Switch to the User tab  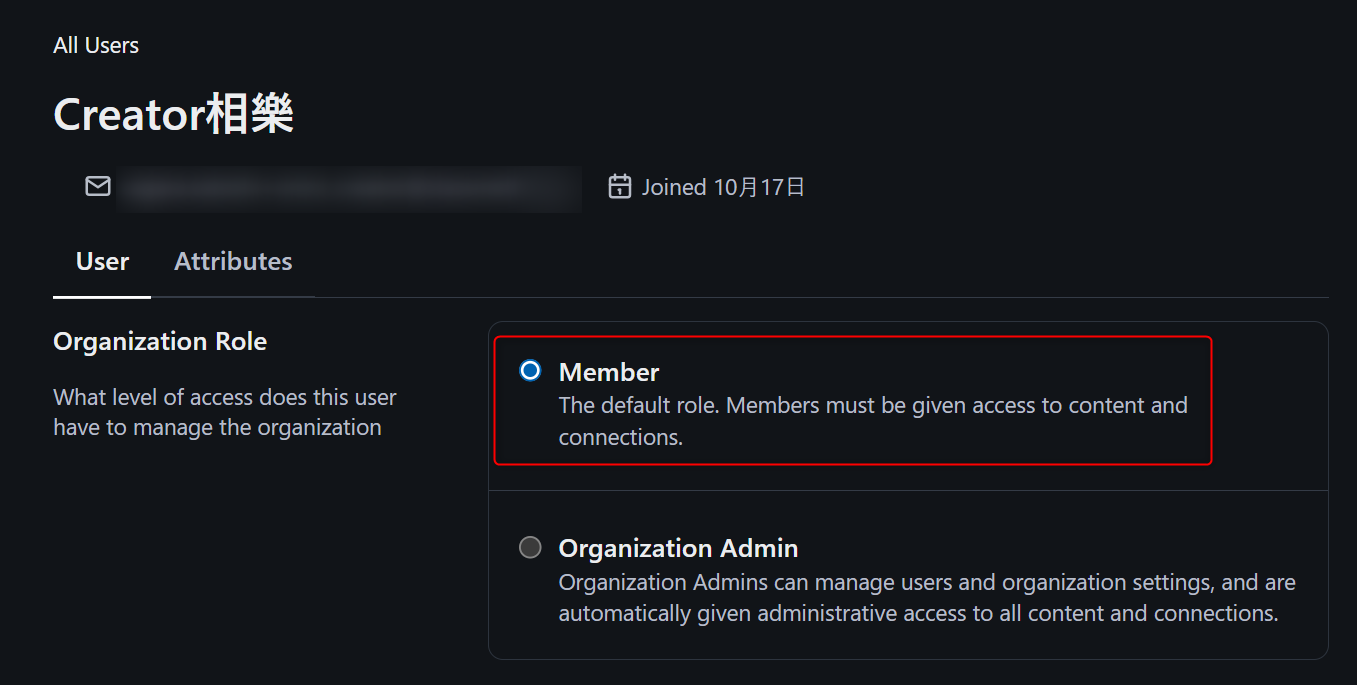coord(102,262)
